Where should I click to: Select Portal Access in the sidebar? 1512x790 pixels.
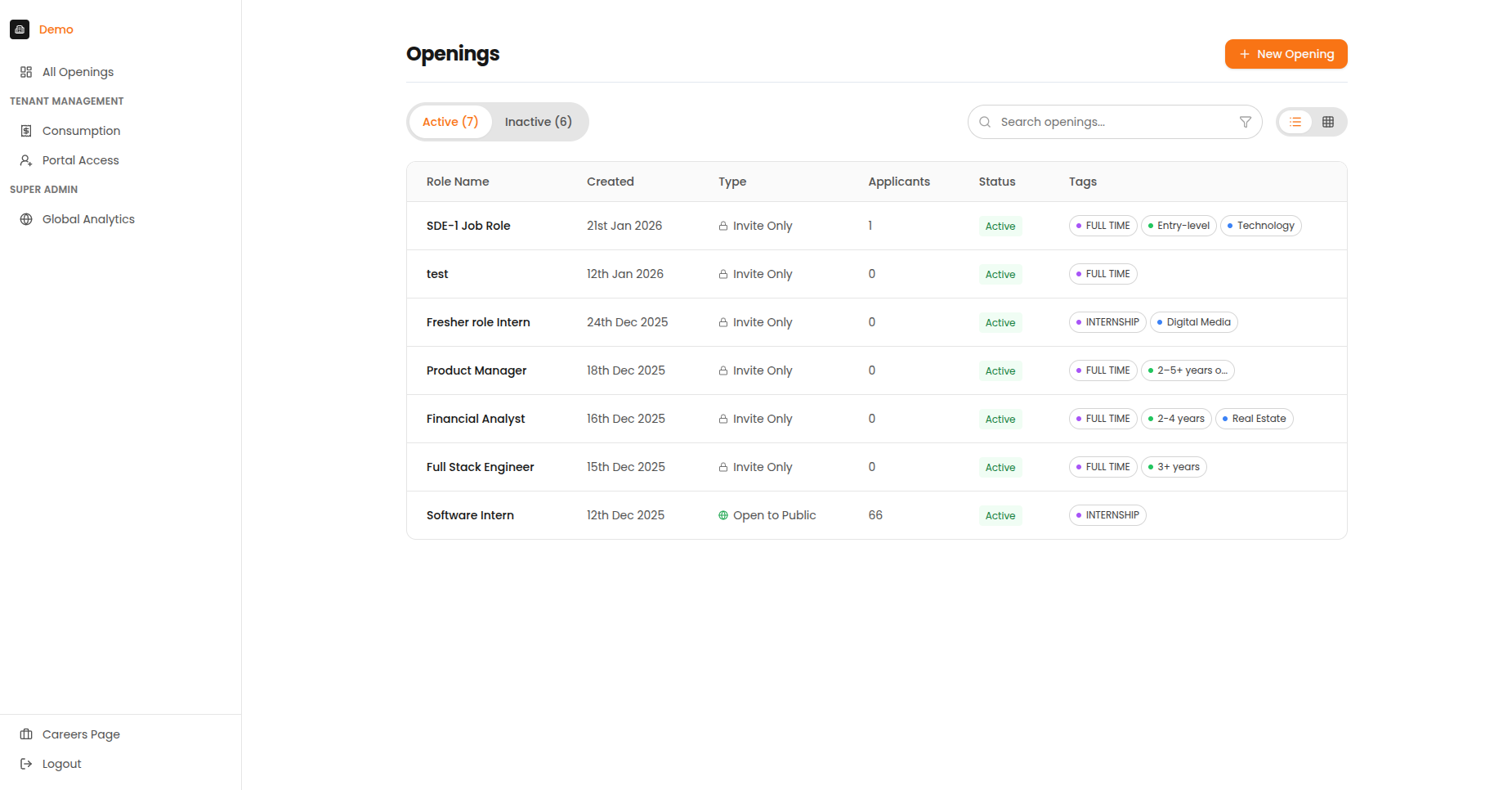pos(78,159)
